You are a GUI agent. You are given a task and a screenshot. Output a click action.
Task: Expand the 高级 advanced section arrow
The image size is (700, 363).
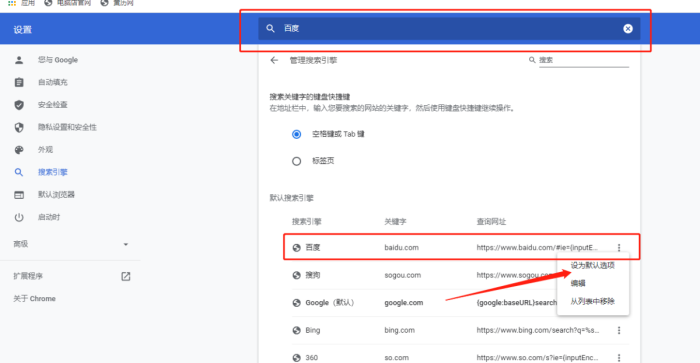coord(125,244)
